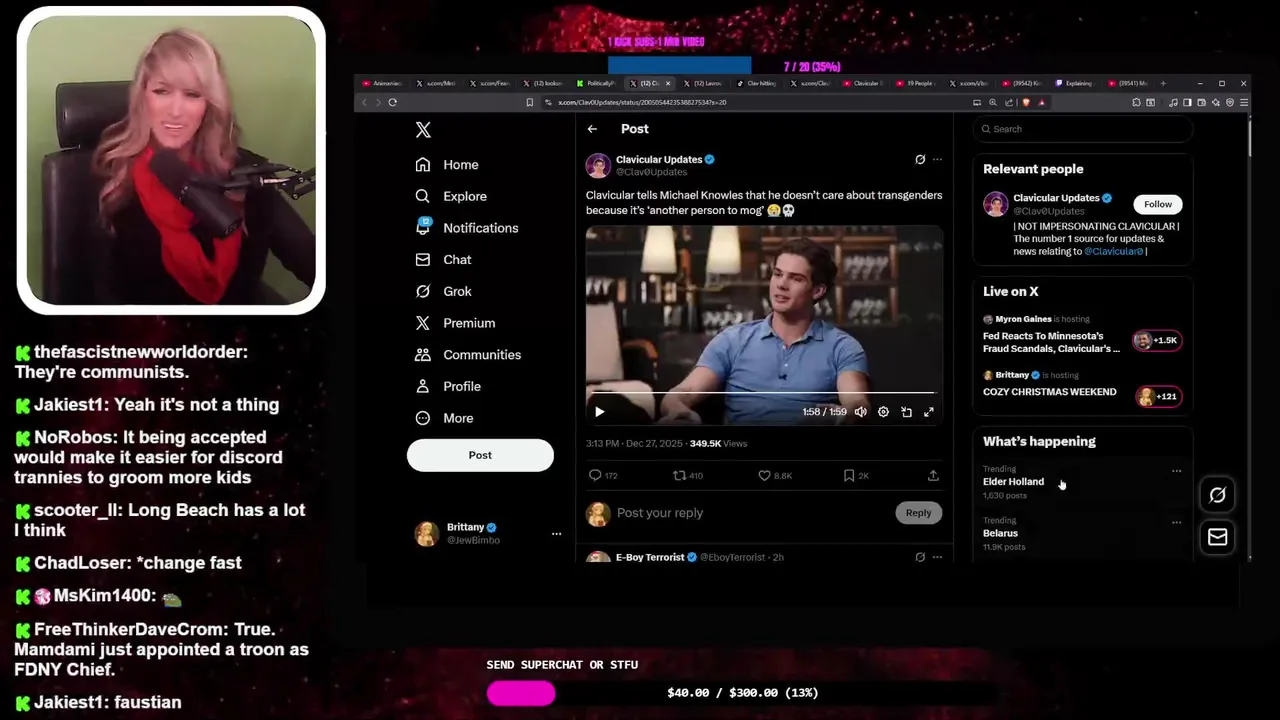Open Chat in the sidebar
This screenshot has width=1280, height=720.
click(x=443, y=259)
